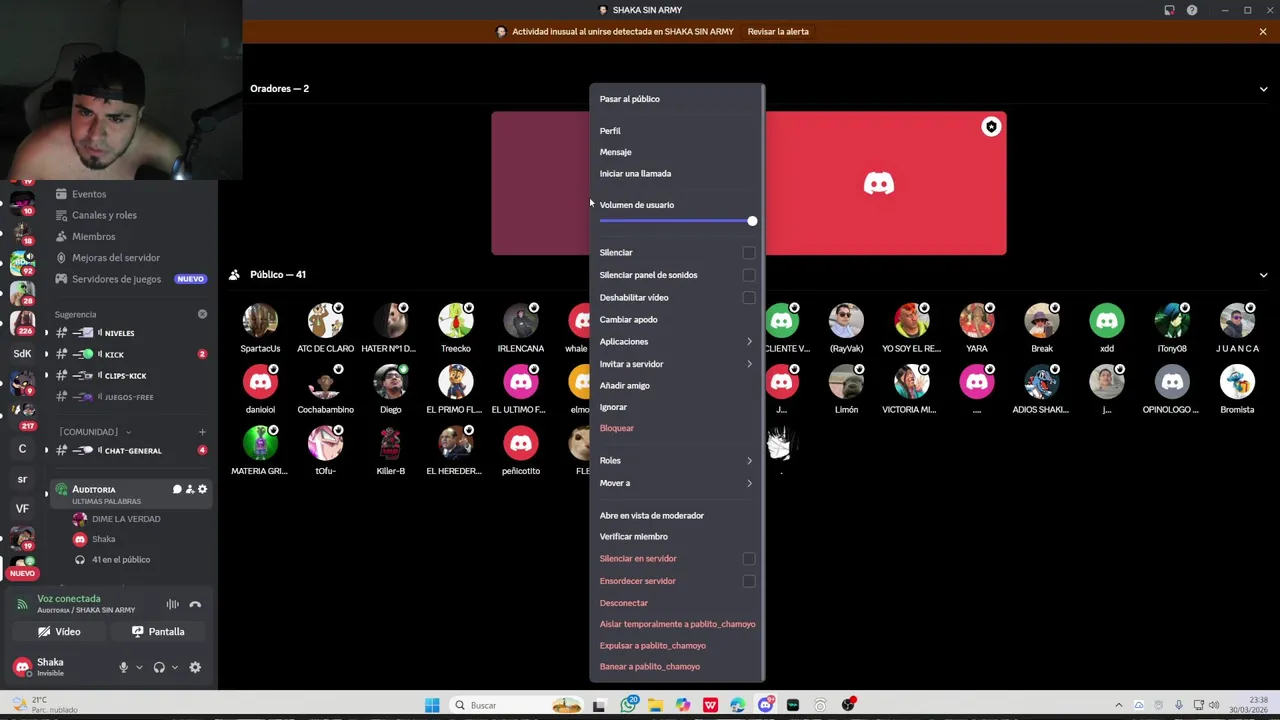This screenshot has width=1280, height=720.
Task: Click noise suppression waveform icon
Action: click(x=172, y=604)
